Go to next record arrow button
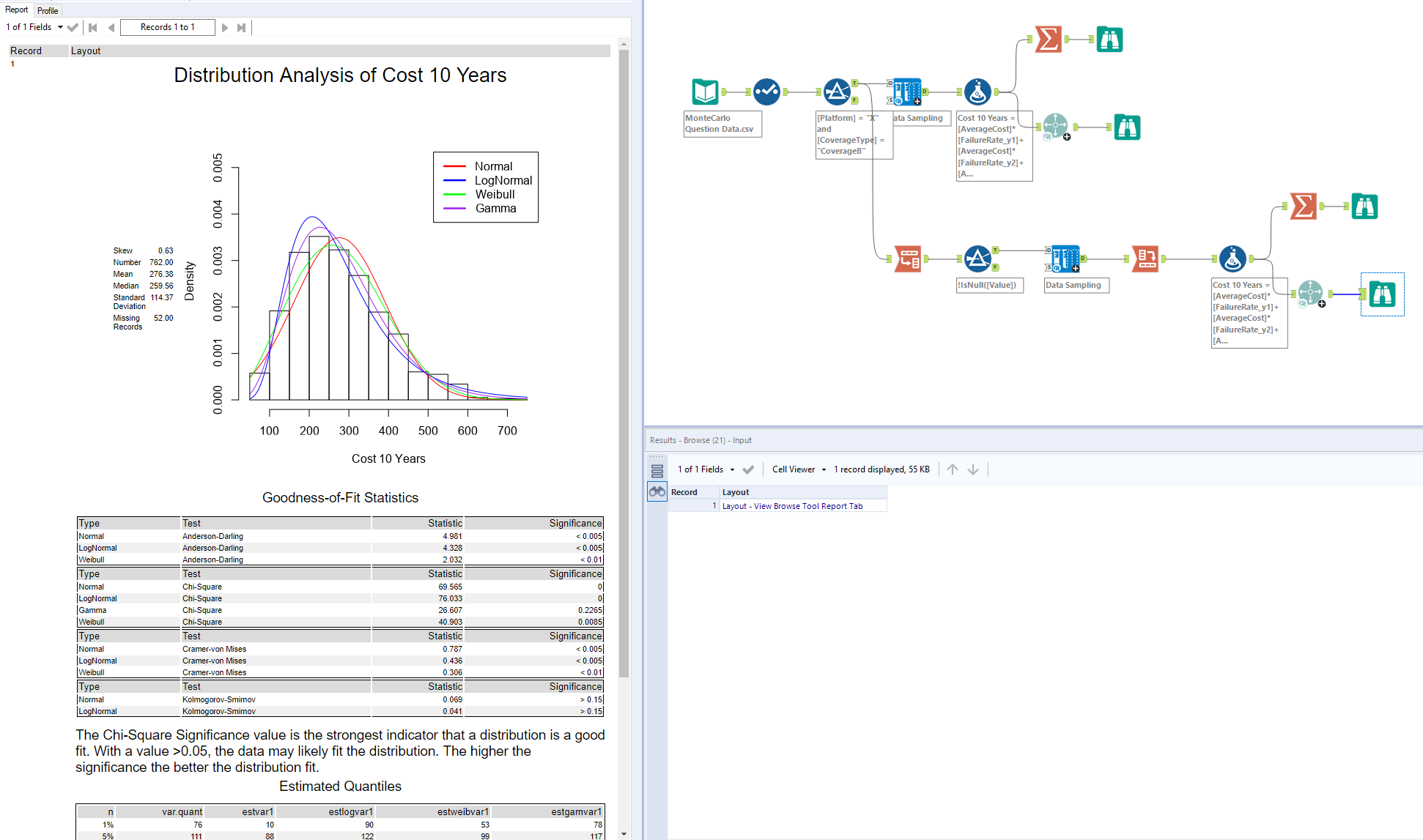Screen dimensions: 1423x840 (x=225, y=27)
